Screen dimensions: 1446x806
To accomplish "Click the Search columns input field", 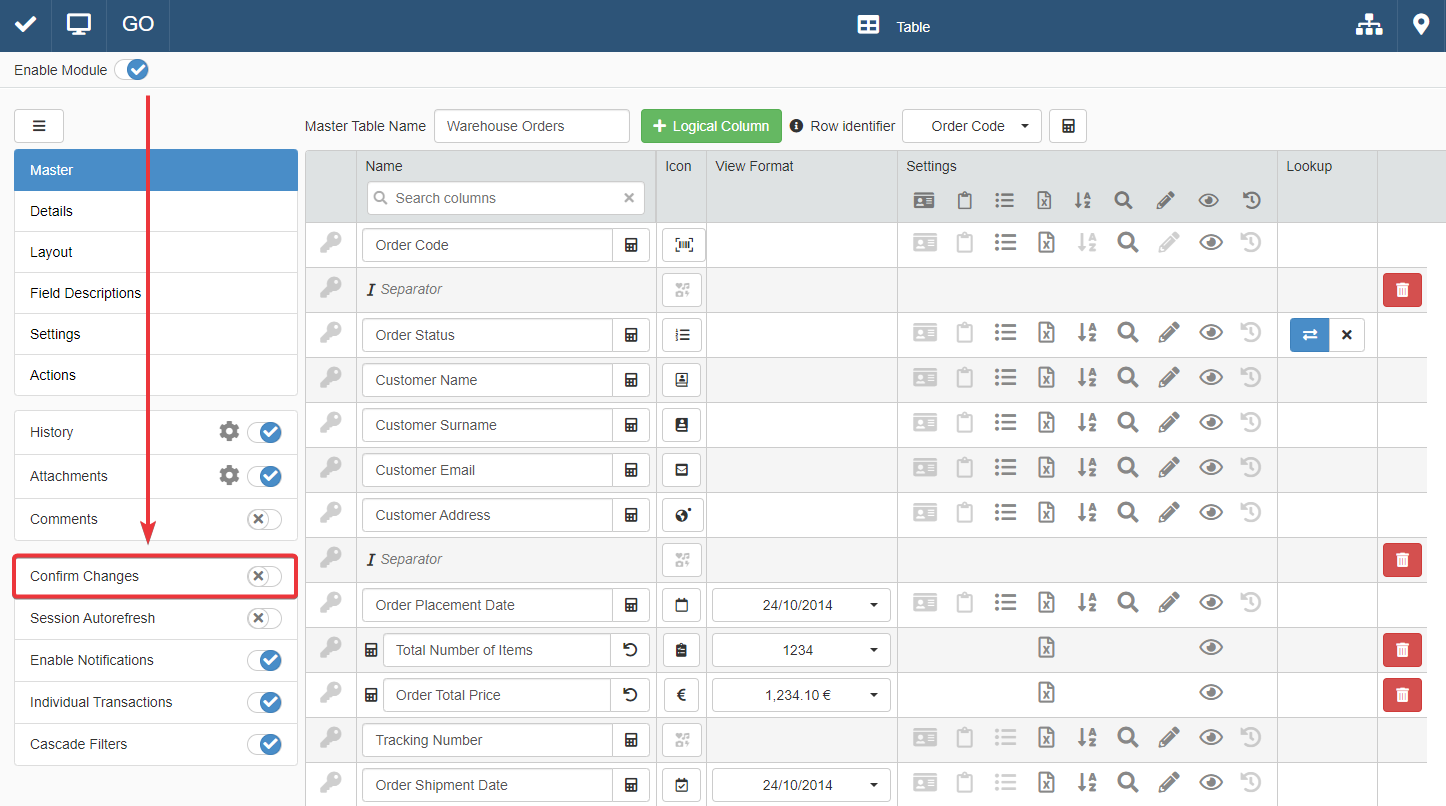I will tap(505, 198).
